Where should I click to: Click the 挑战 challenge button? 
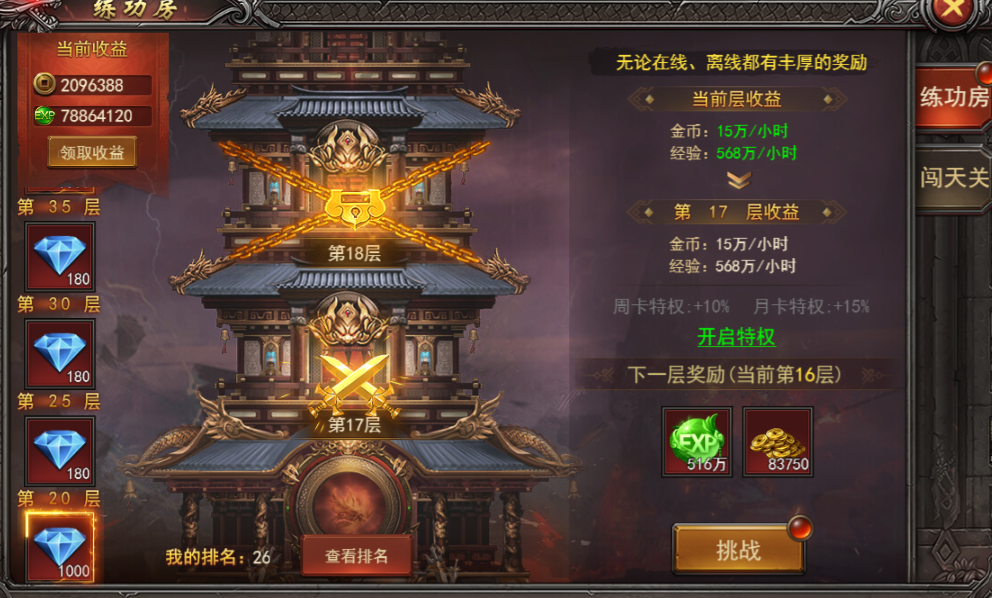[x=738, y=550]
